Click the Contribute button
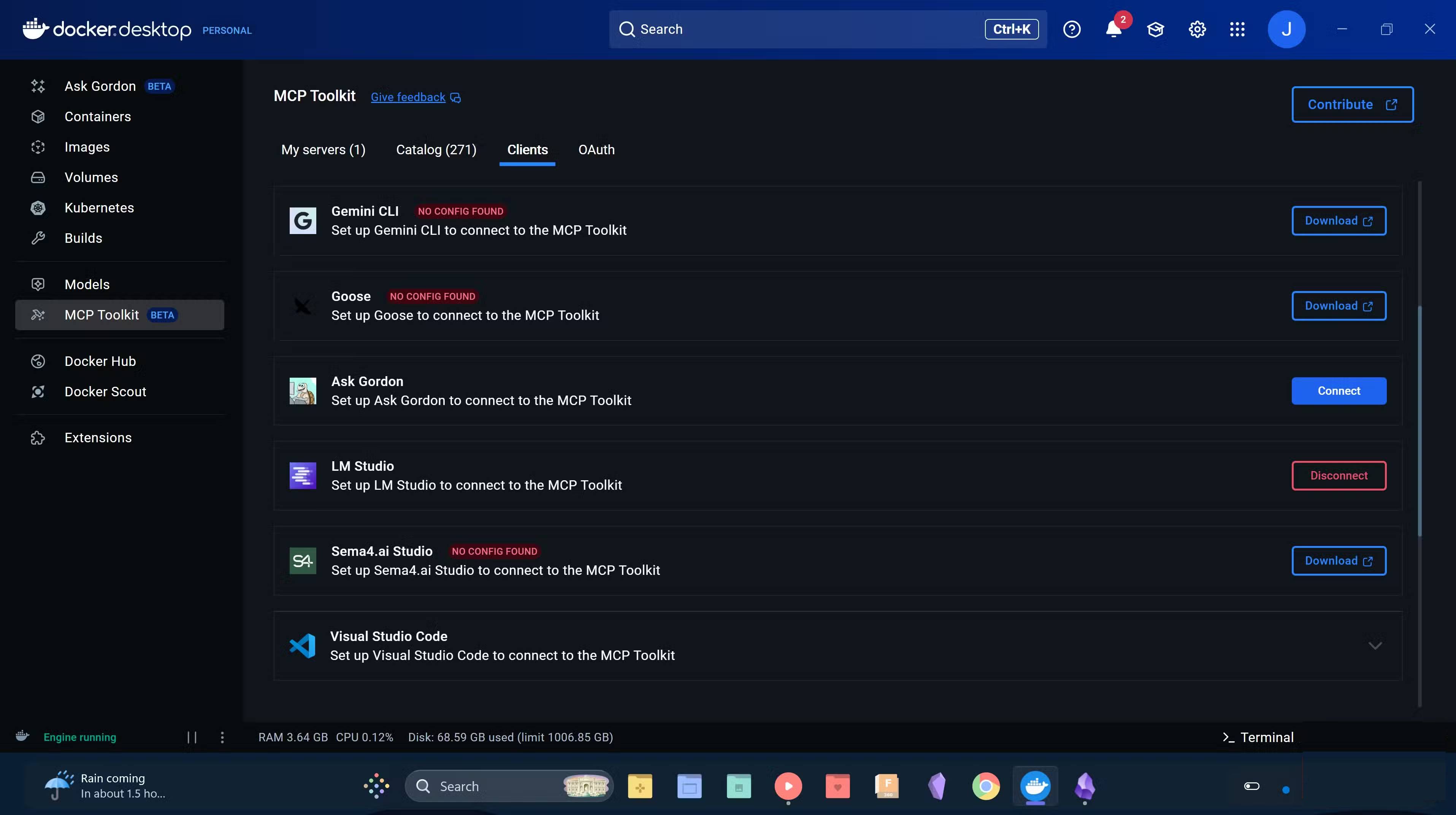The image size is (1456, 815). click(1352, 104)
